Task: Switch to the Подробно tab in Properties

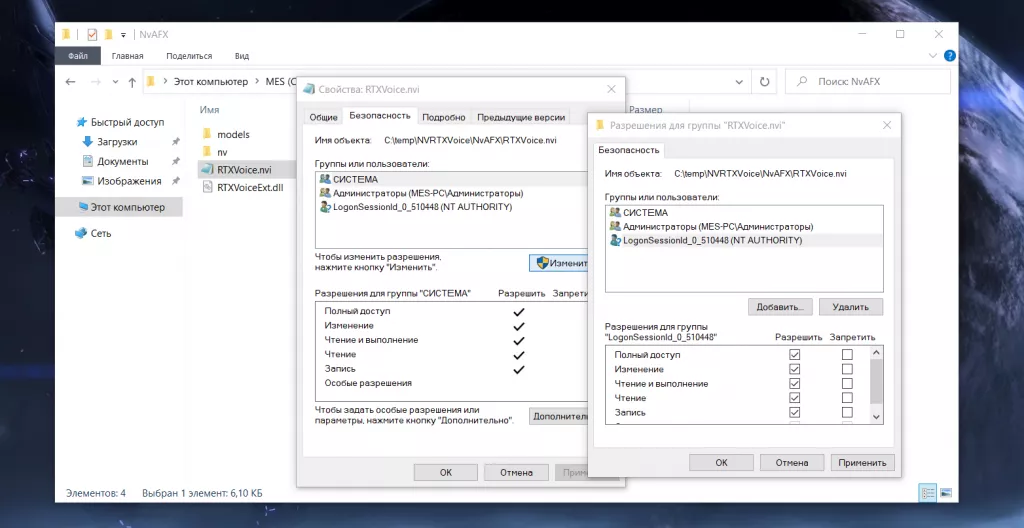Action: pos(444,117)
